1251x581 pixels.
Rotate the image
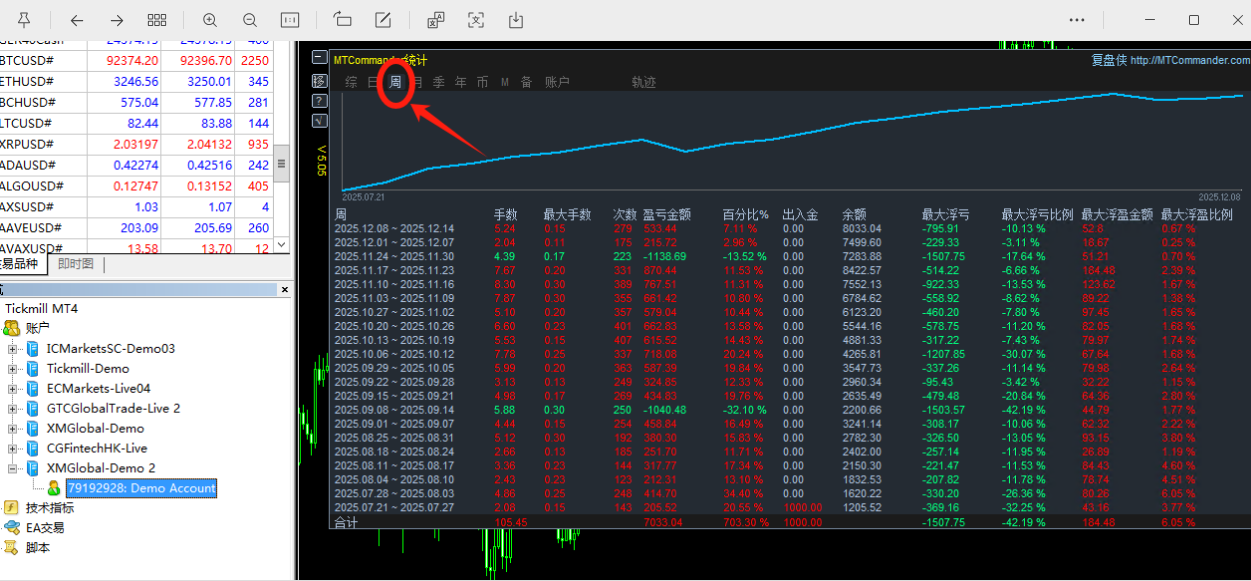[343, 20]
